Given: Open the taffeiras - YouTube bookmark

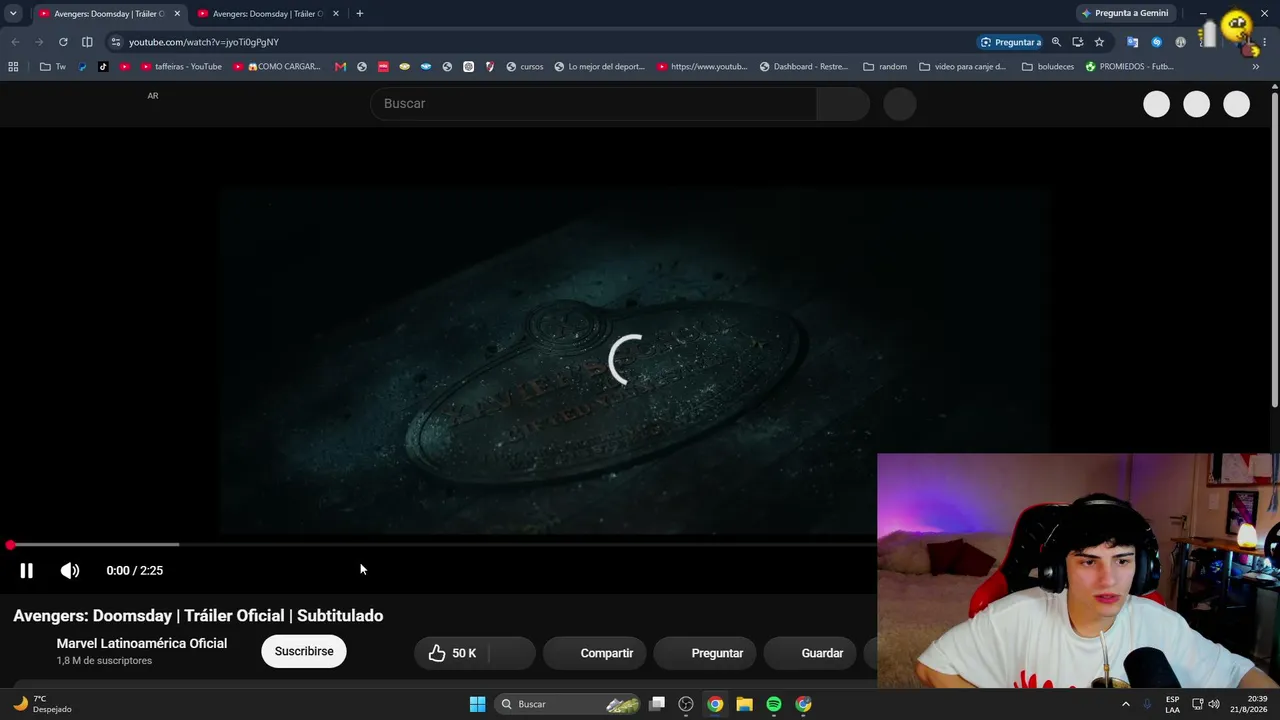Looking at the screenshot, I should pyautogui.click(x=181, y=67).
